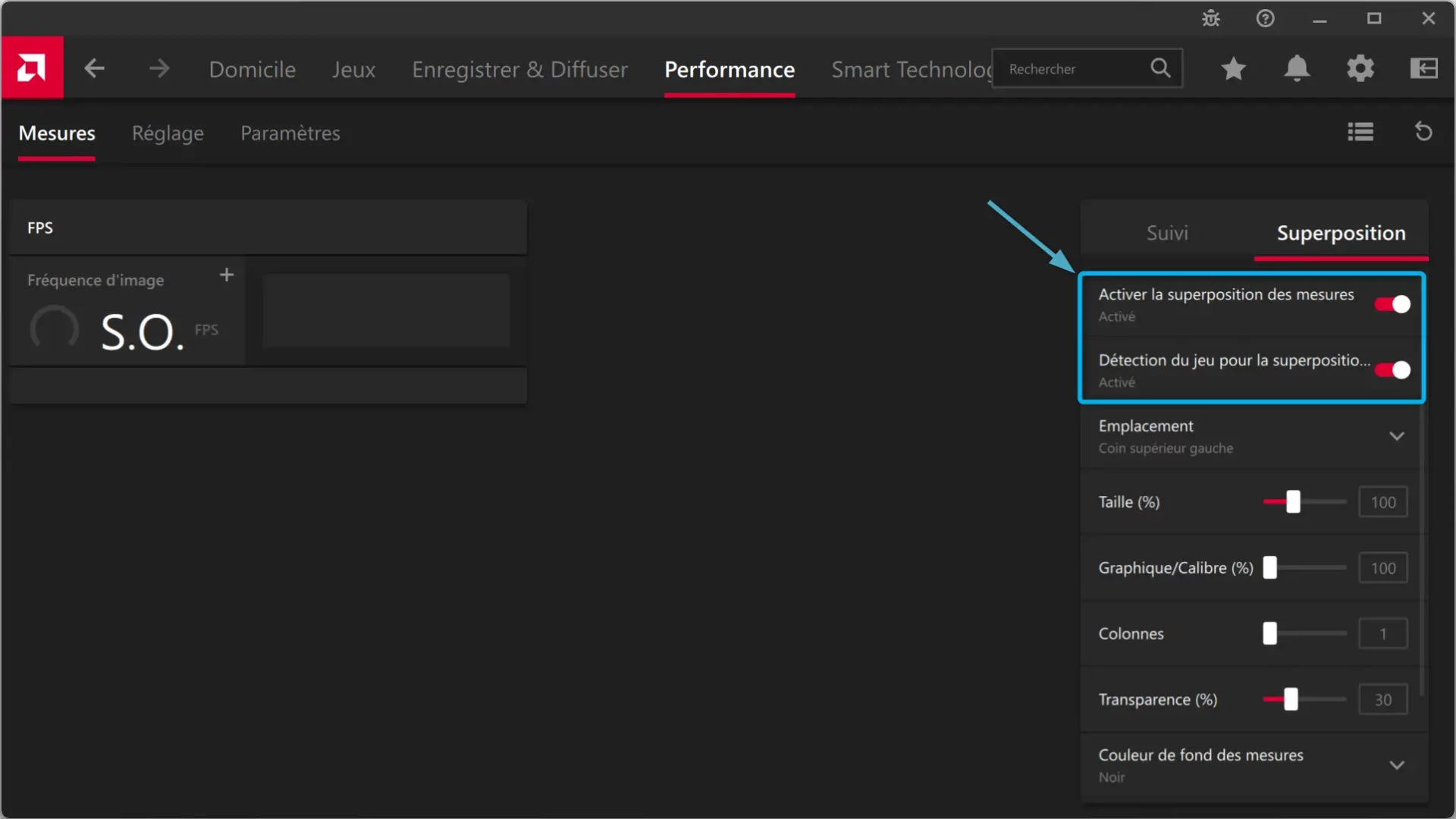Open favorites star icon
Screen dimensions: 1456x819
(1233, 68)
